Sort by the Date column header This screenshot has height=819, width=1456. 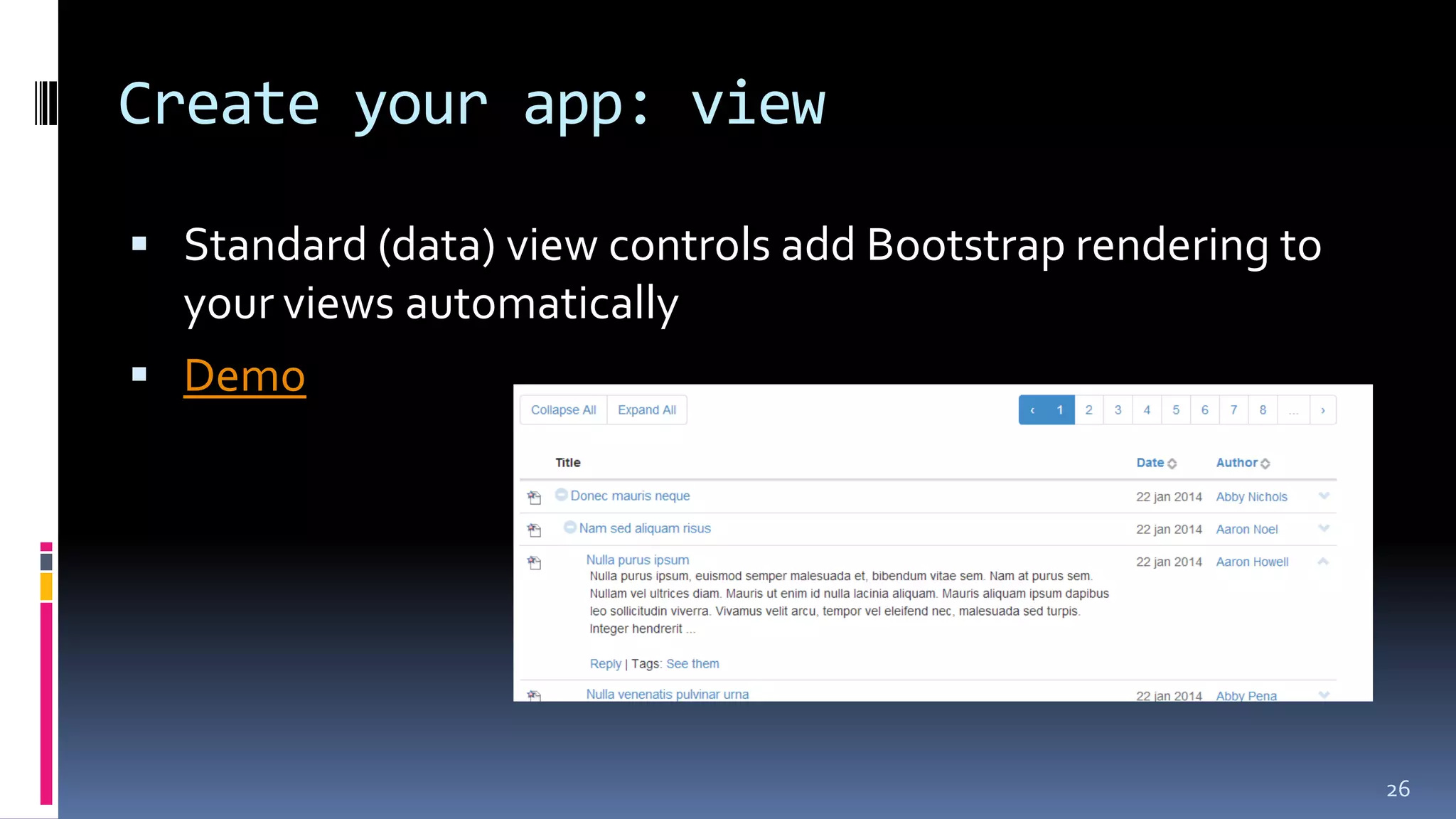pyautogui.click(x=1150, y=463)
